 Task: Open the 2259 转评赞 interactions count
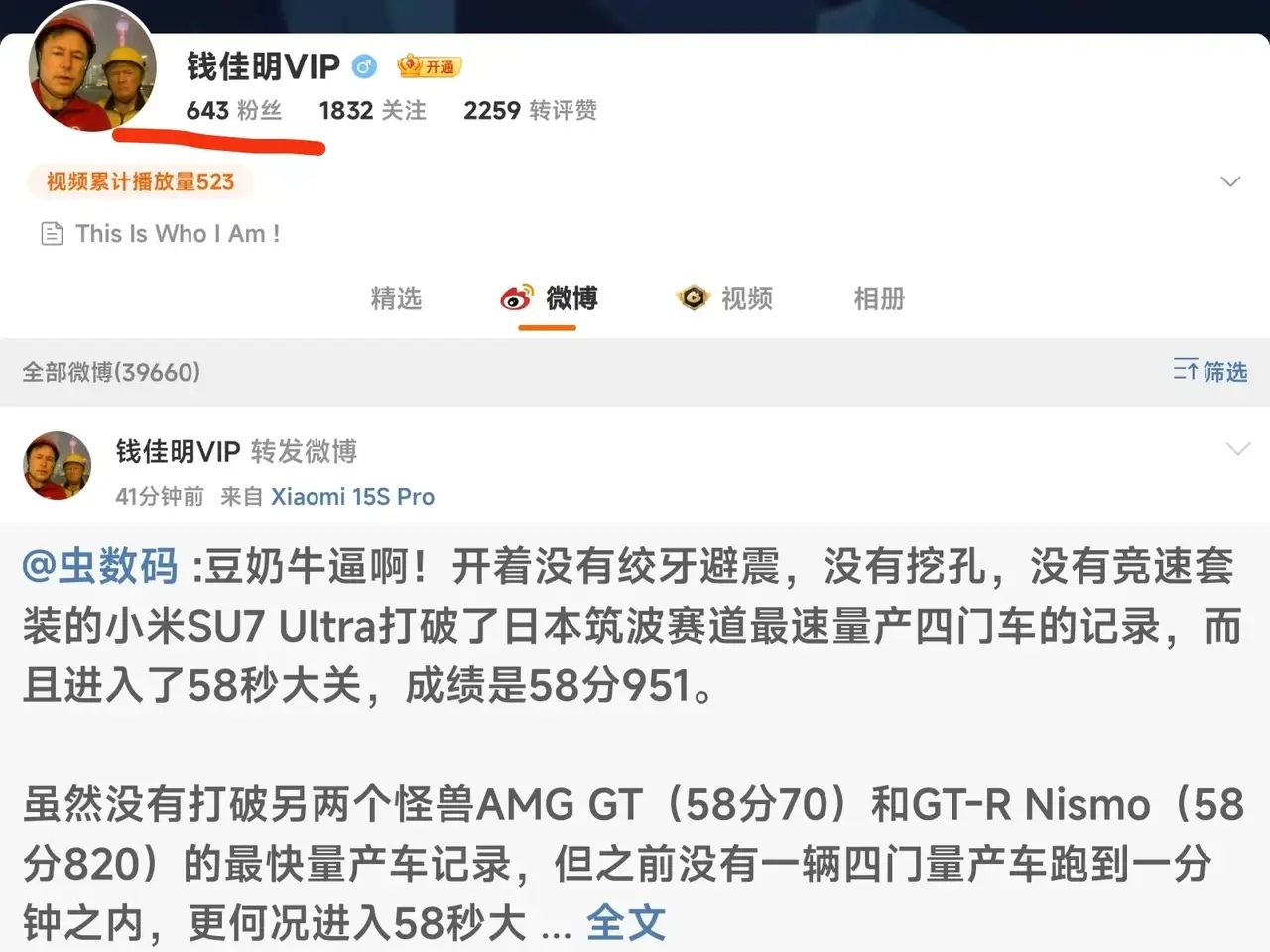530,110
